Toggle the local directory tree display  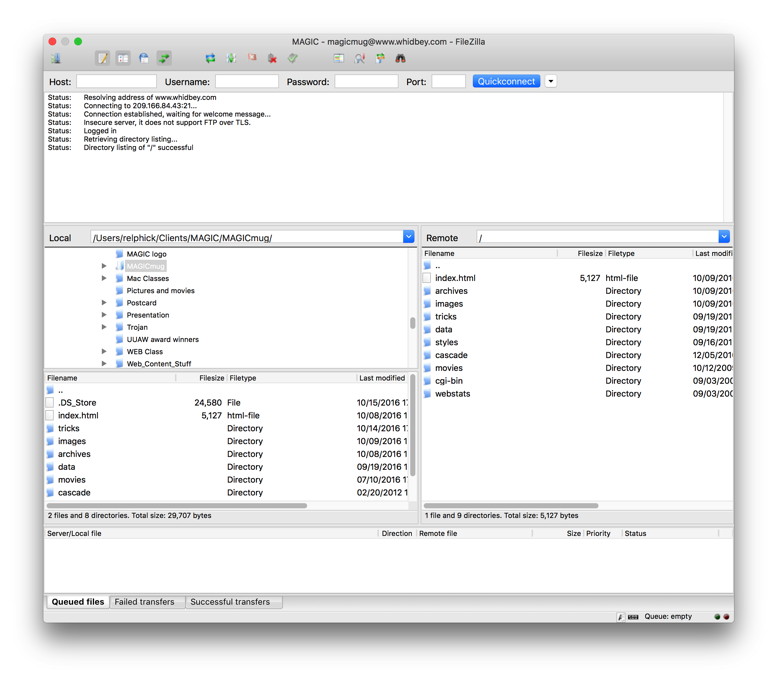(123, 59)
